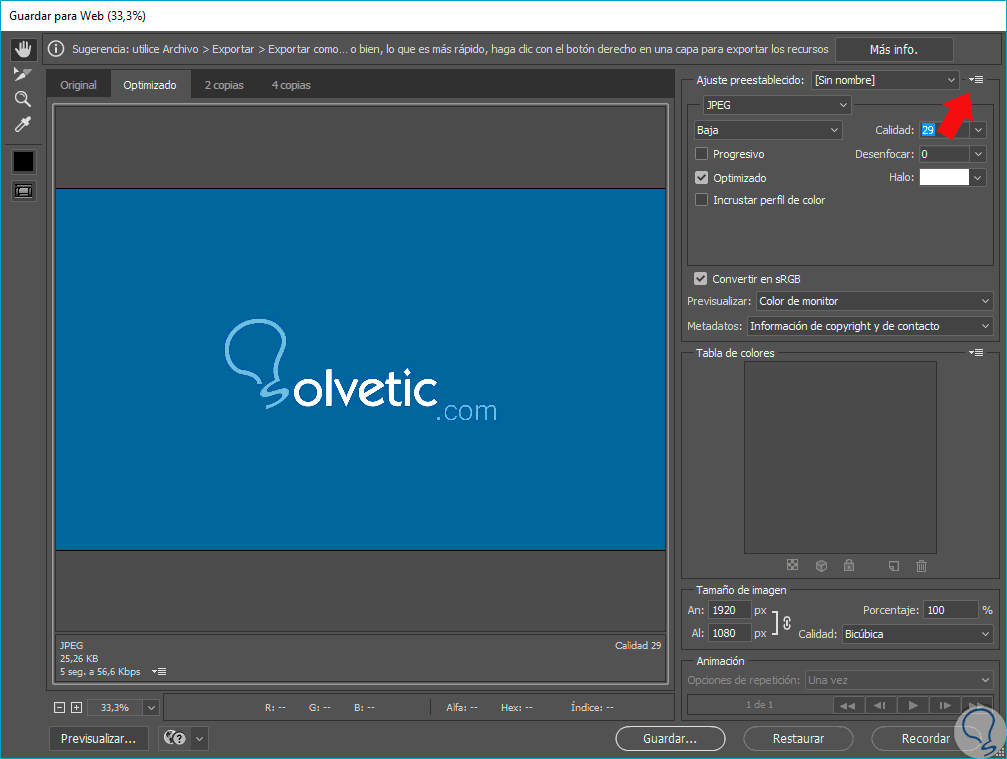This screenshot has height=759, width=1007.
Task: Switch to the 2 copias tab
Action: pos(224,85)
